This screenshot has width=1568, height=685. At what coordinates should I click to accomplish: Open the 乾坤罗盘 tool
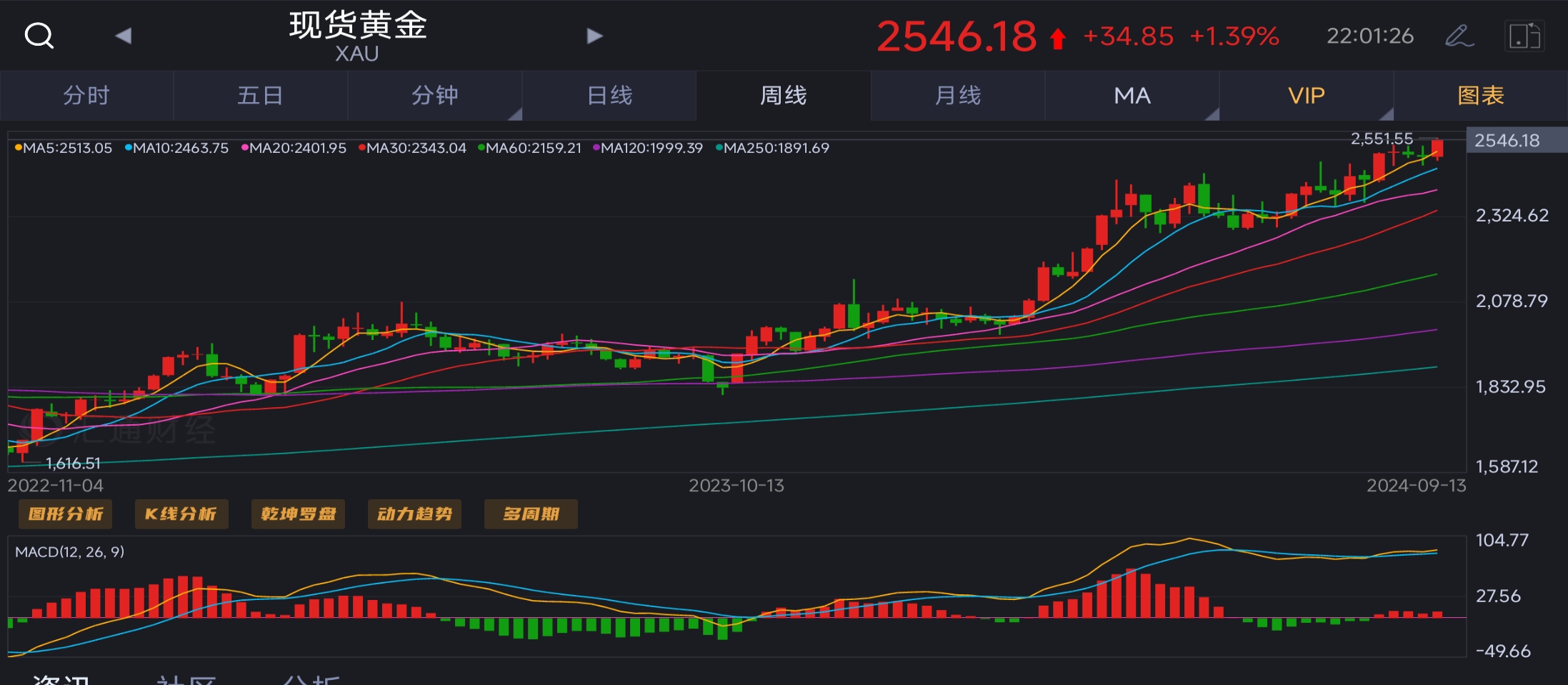pyautogui.click(x=298, y=514)
